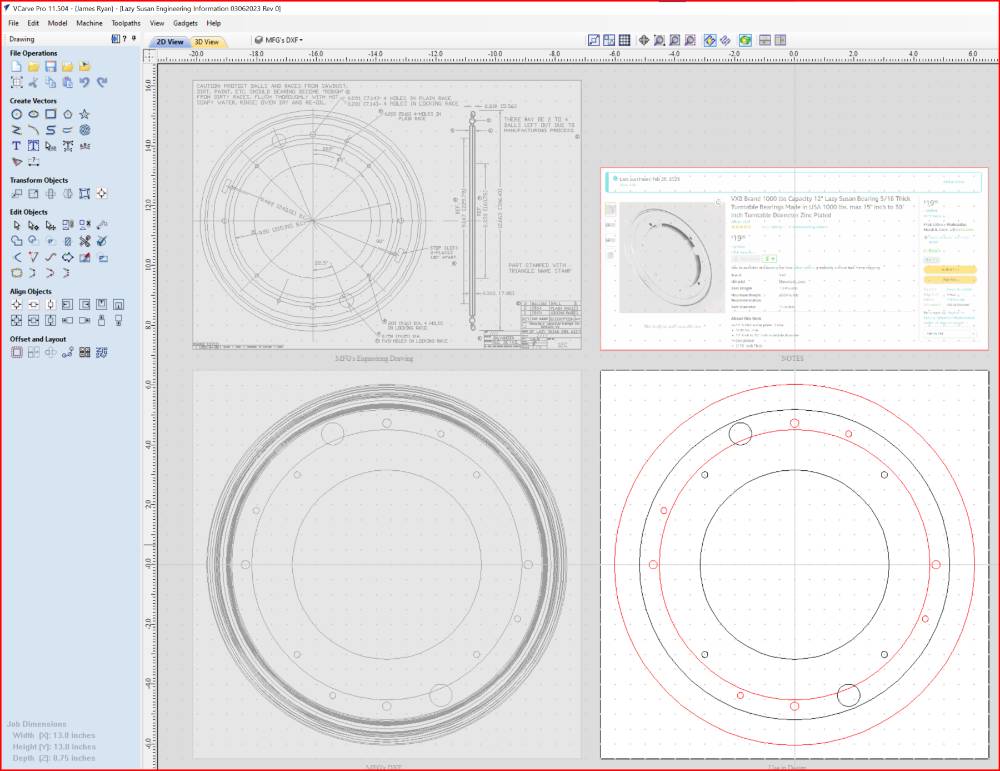
Task: Click the Nest Parts icon
Action: tap(101, 353)
